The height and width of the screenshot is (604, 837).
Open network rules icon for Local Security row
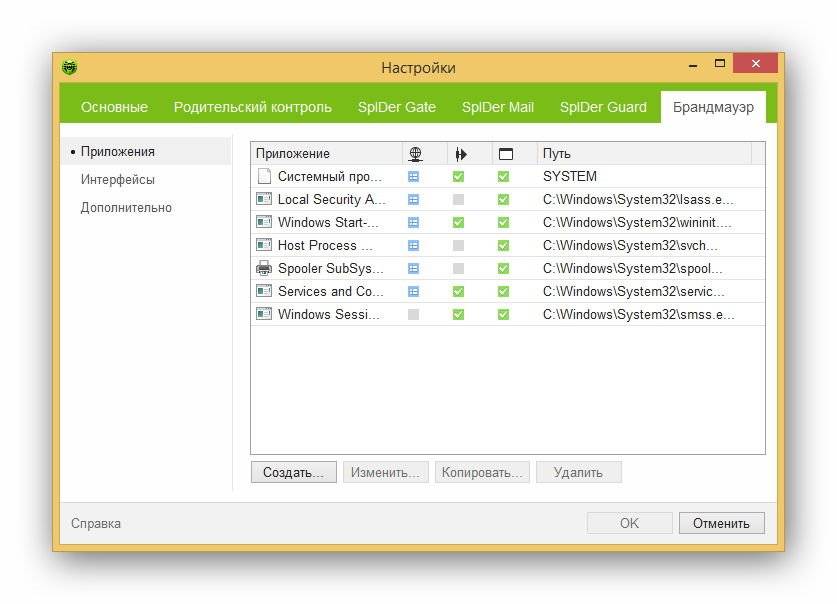click(413, 200)
